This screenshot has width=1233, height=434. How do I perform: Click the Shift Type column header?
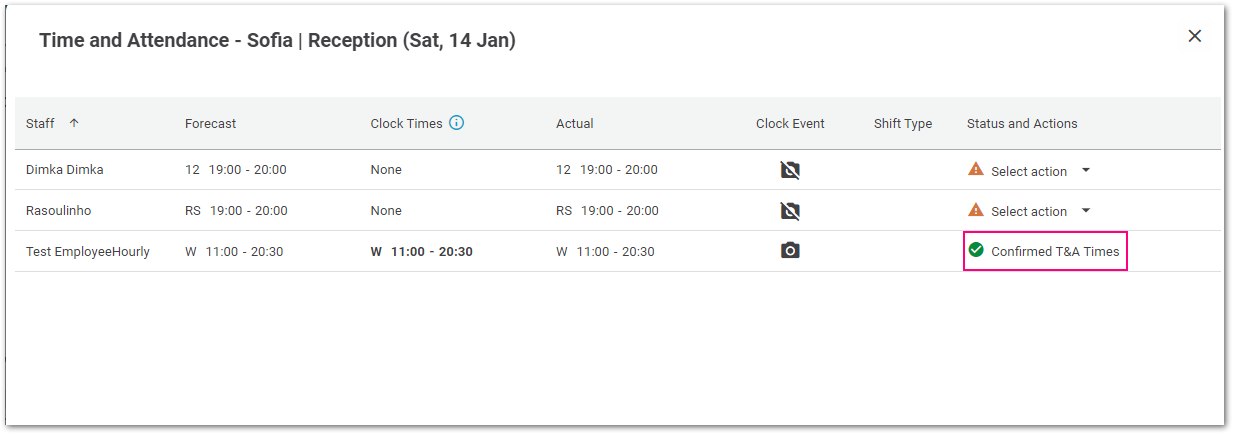pyautogui.click(x=903, y=124)
